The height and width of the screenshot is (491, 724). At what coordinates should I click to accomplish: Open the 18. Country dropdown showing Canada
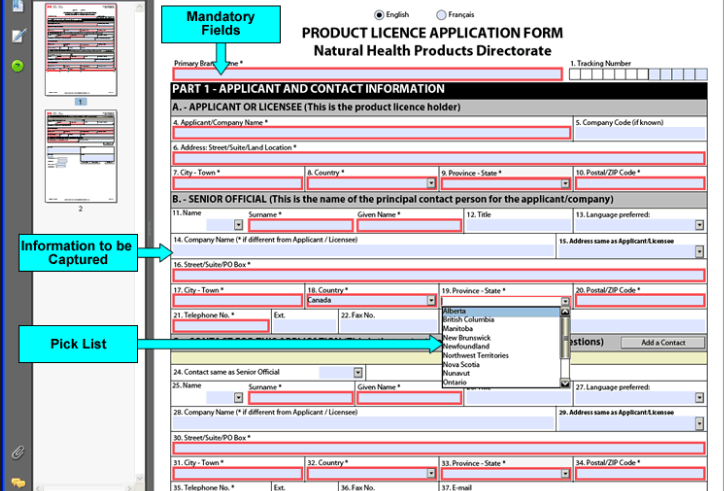click(x=431, y=301)
